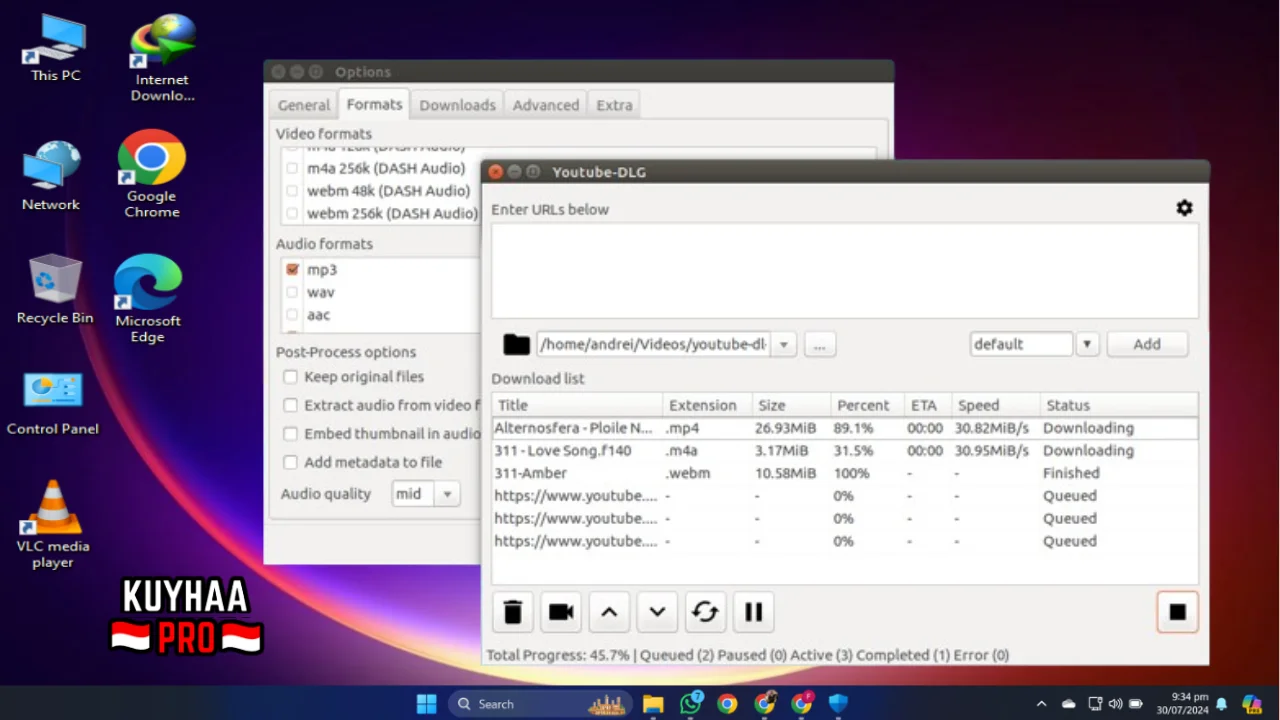Image resolution: width=1280 pixels, height=720 pixels.
Task: Open Recycle Bin desktop icon
Action: (55, 290)
